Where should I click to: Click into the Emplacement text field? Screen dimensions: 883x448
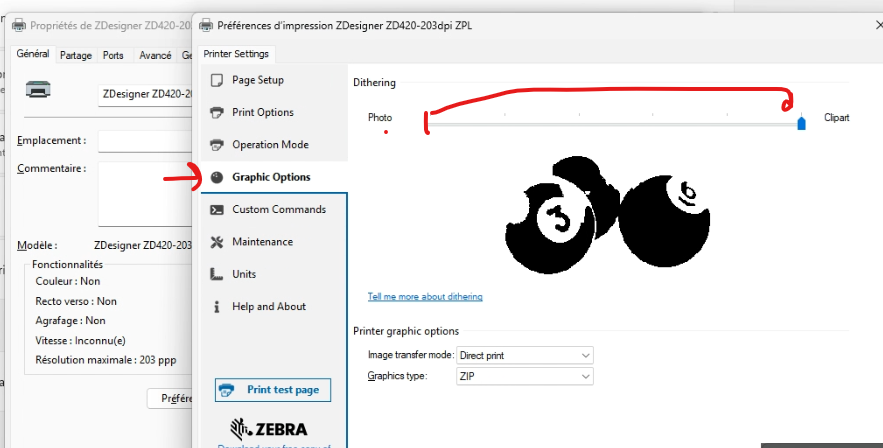tap(145, 141)
